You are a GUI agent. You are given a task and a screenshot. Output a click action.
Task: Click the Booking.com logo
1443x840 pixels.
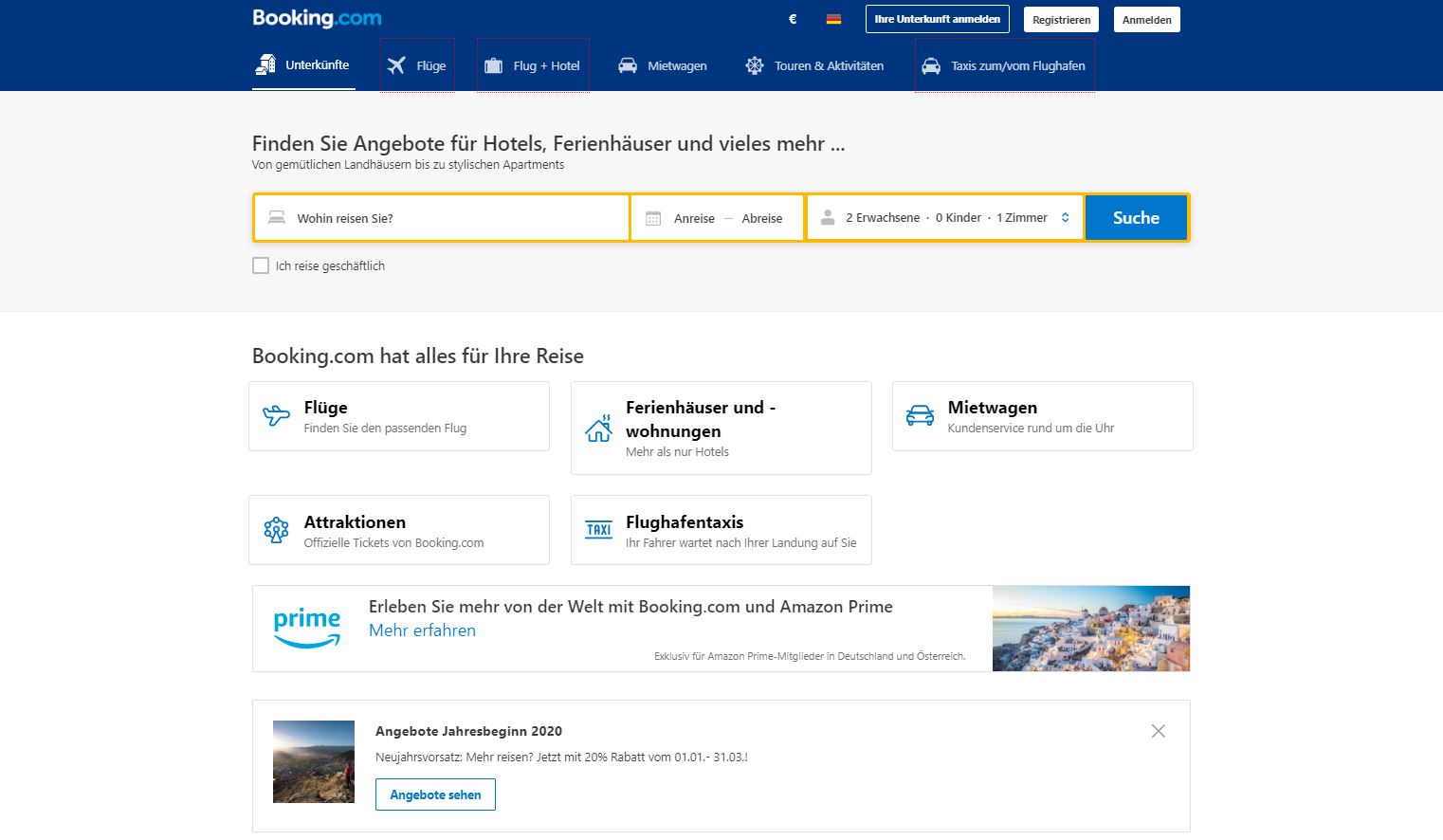317,19
